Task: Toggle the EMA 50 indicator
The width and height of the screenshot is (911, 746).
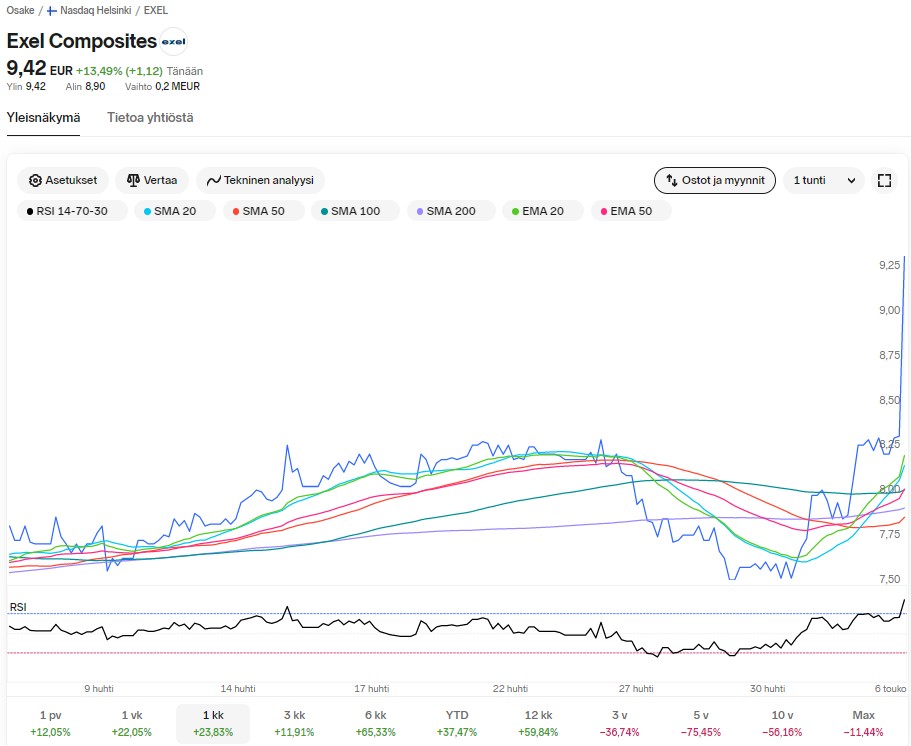Action: point(631,211)
